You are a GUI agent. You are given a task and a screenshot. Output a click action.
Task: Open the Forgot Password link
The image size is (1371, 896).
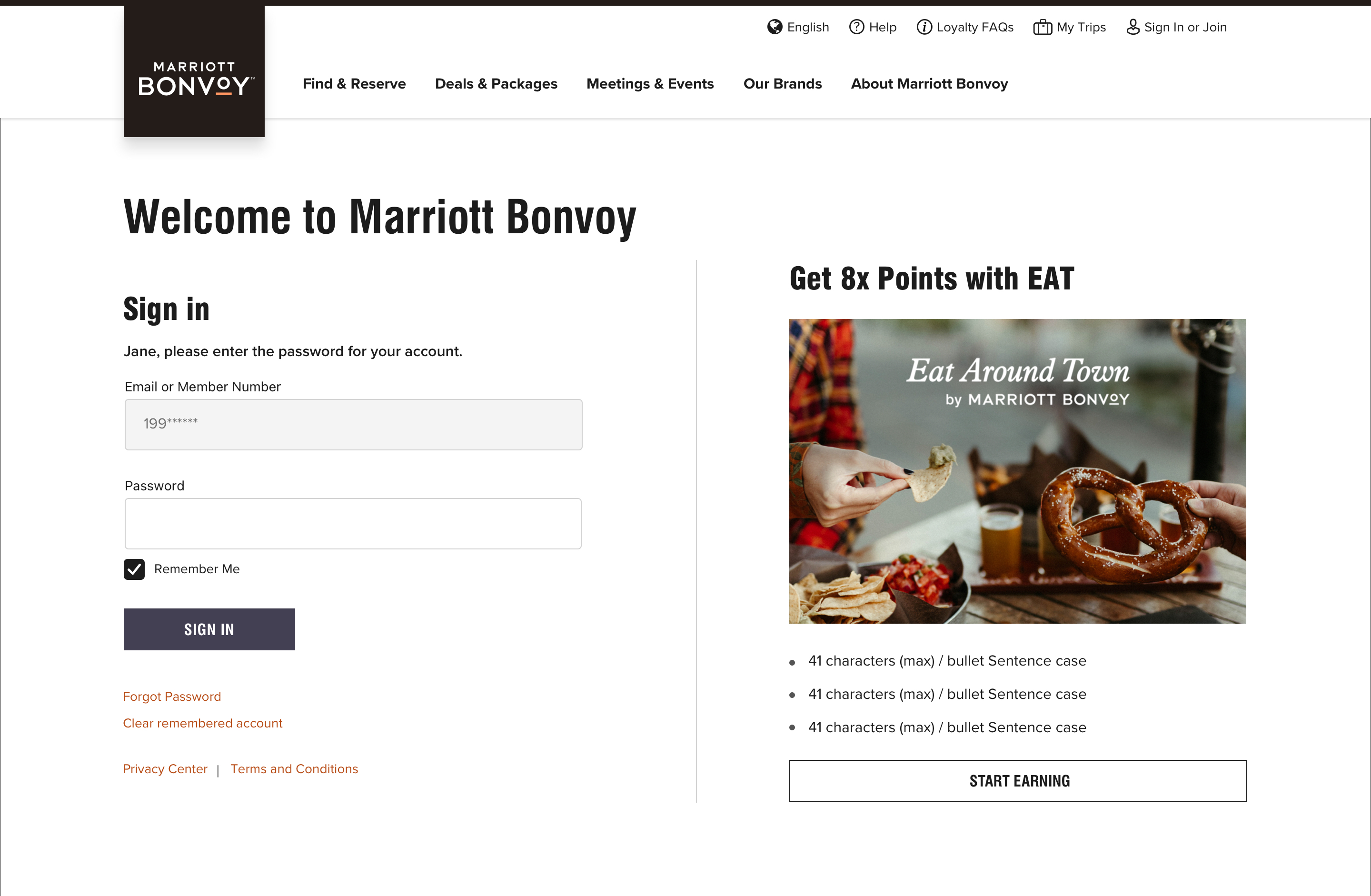(x=172, y=697)
